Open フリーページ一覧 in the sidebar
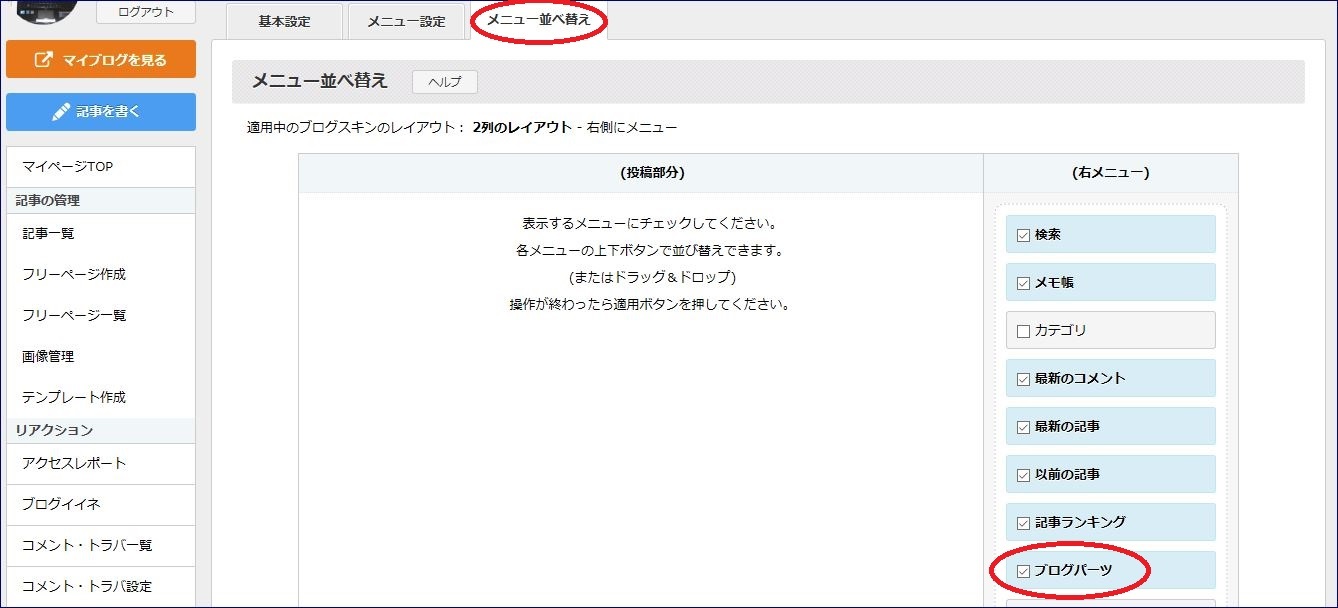This screenshot has height=608, width=1338. (101, 315)
